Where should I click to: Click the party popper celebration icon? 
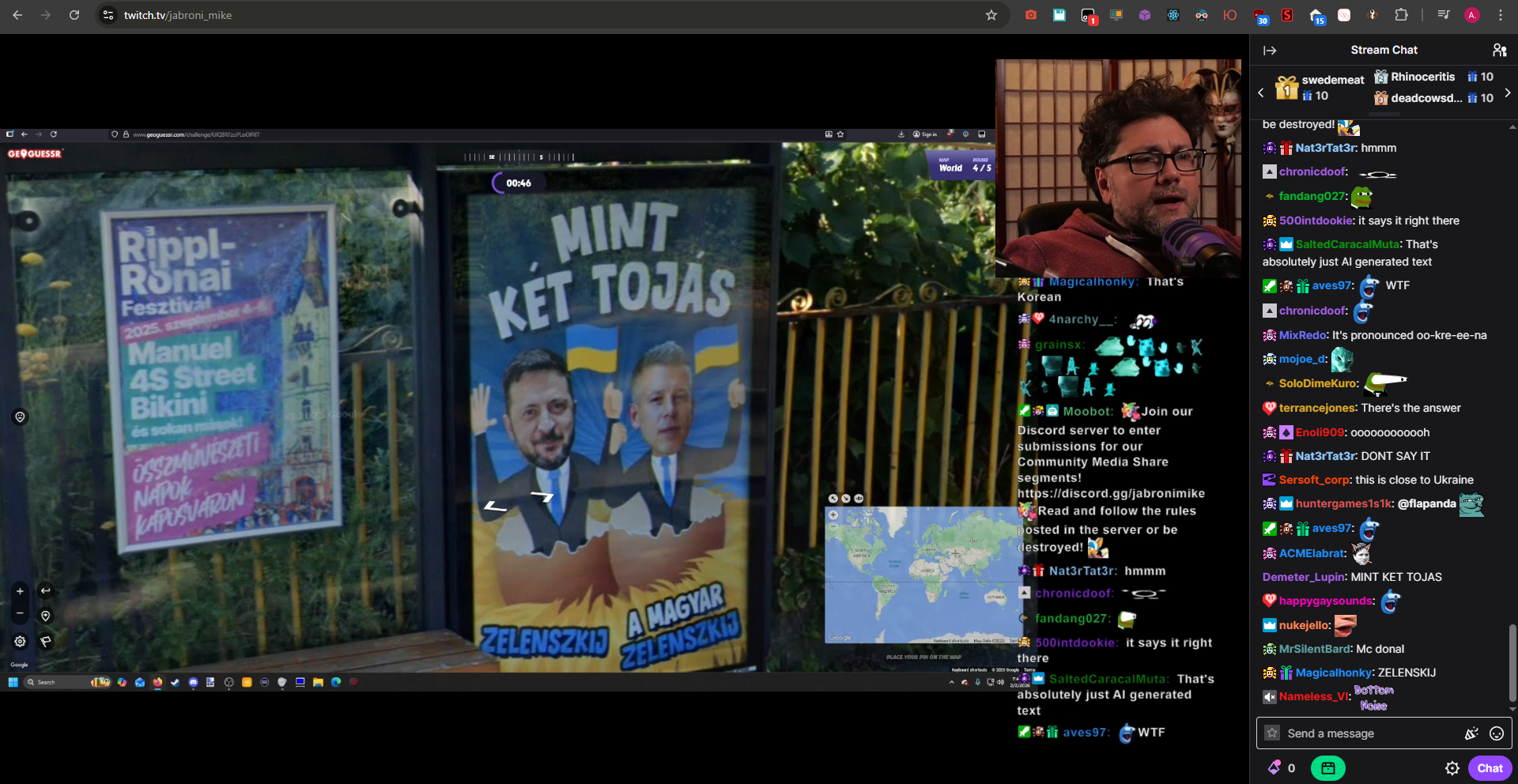tap(1471, 733)
